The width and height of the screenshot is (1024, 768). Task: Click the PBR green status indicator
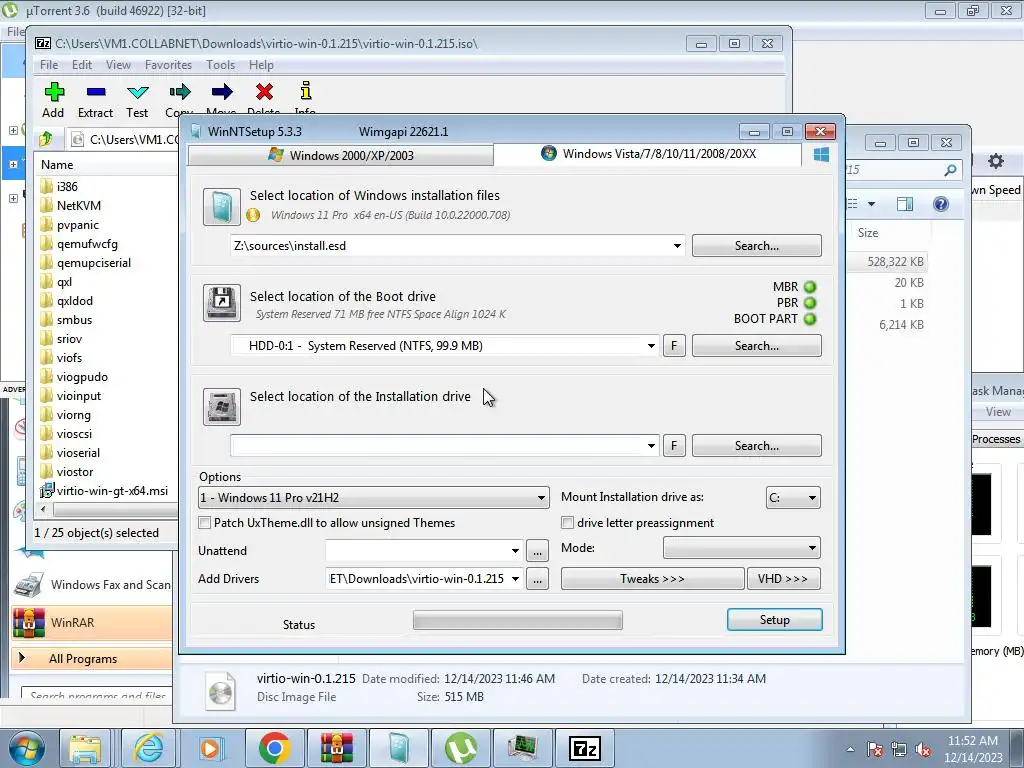[810, 303]
